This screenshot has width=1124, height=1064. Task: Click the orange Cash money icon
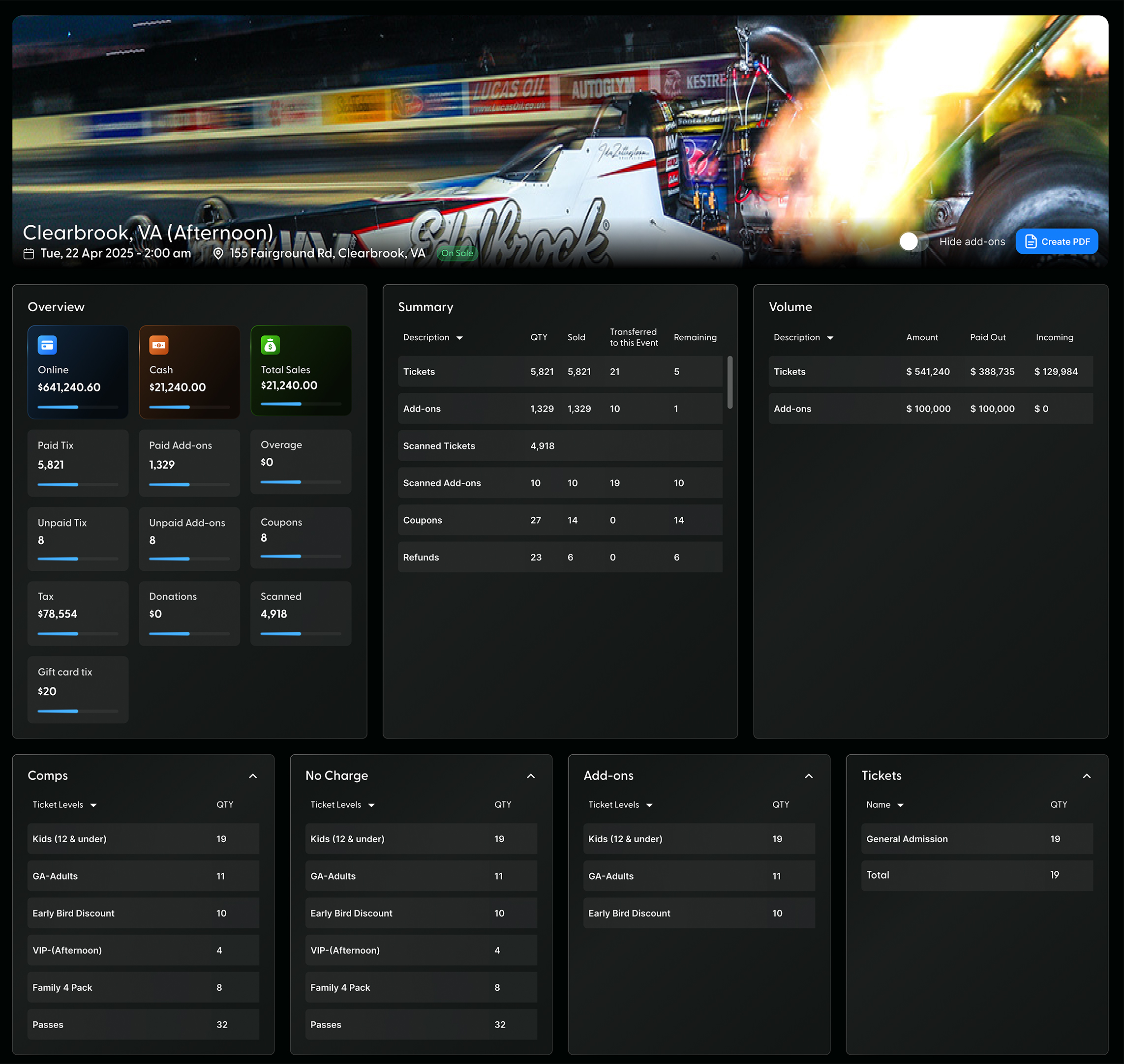159,345
